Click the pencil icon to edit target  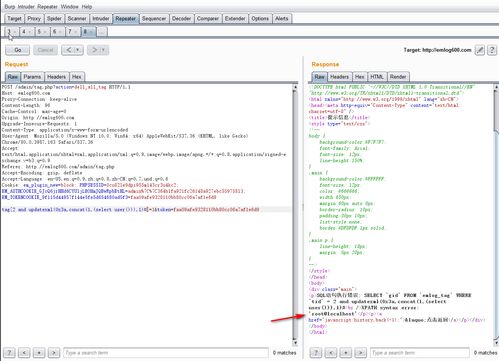coord(480,50)
